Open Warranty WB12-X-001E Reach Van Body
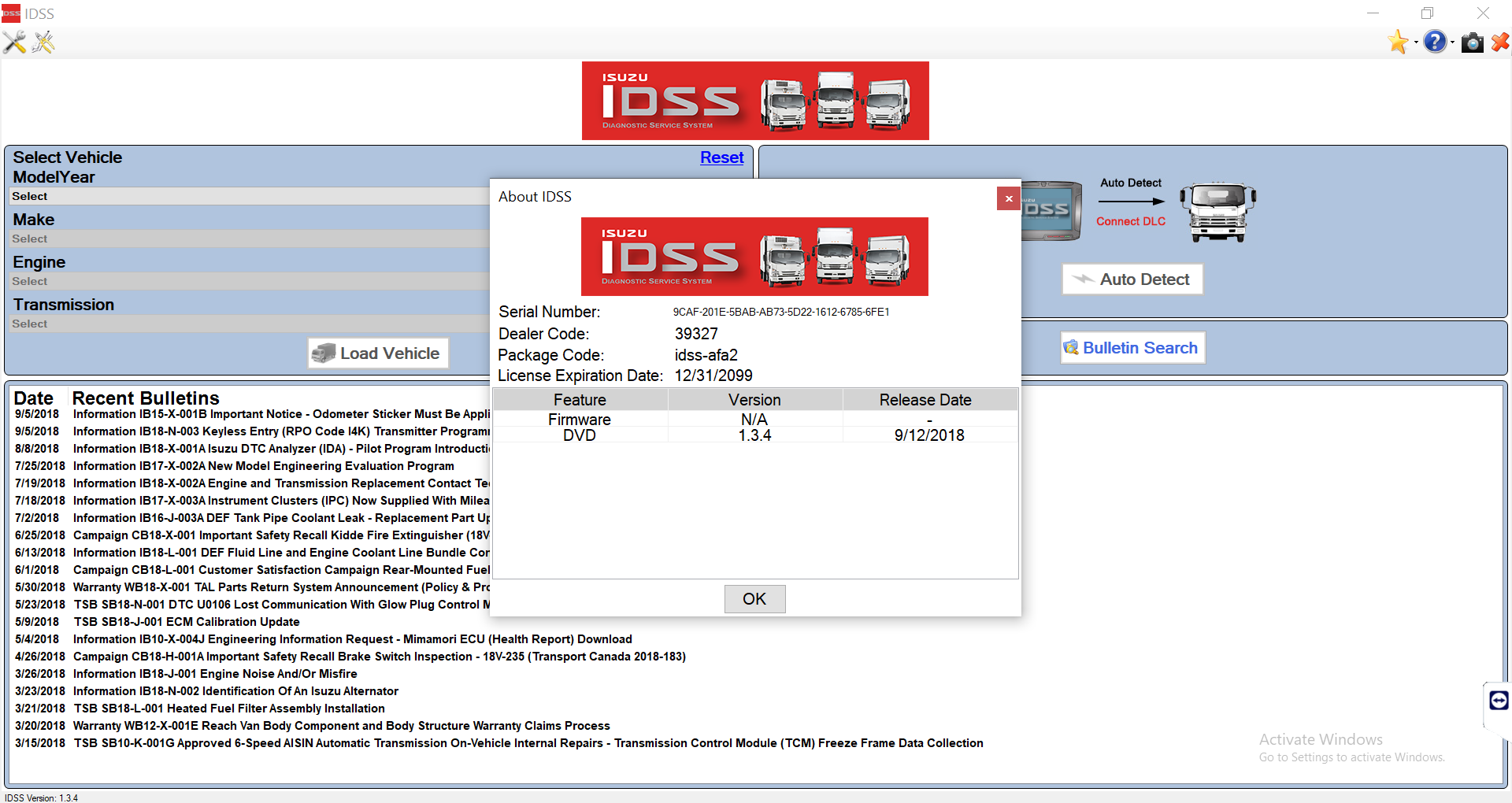Screen dimensions: 1512x803 pyautogui.click(x=342, y=726)
